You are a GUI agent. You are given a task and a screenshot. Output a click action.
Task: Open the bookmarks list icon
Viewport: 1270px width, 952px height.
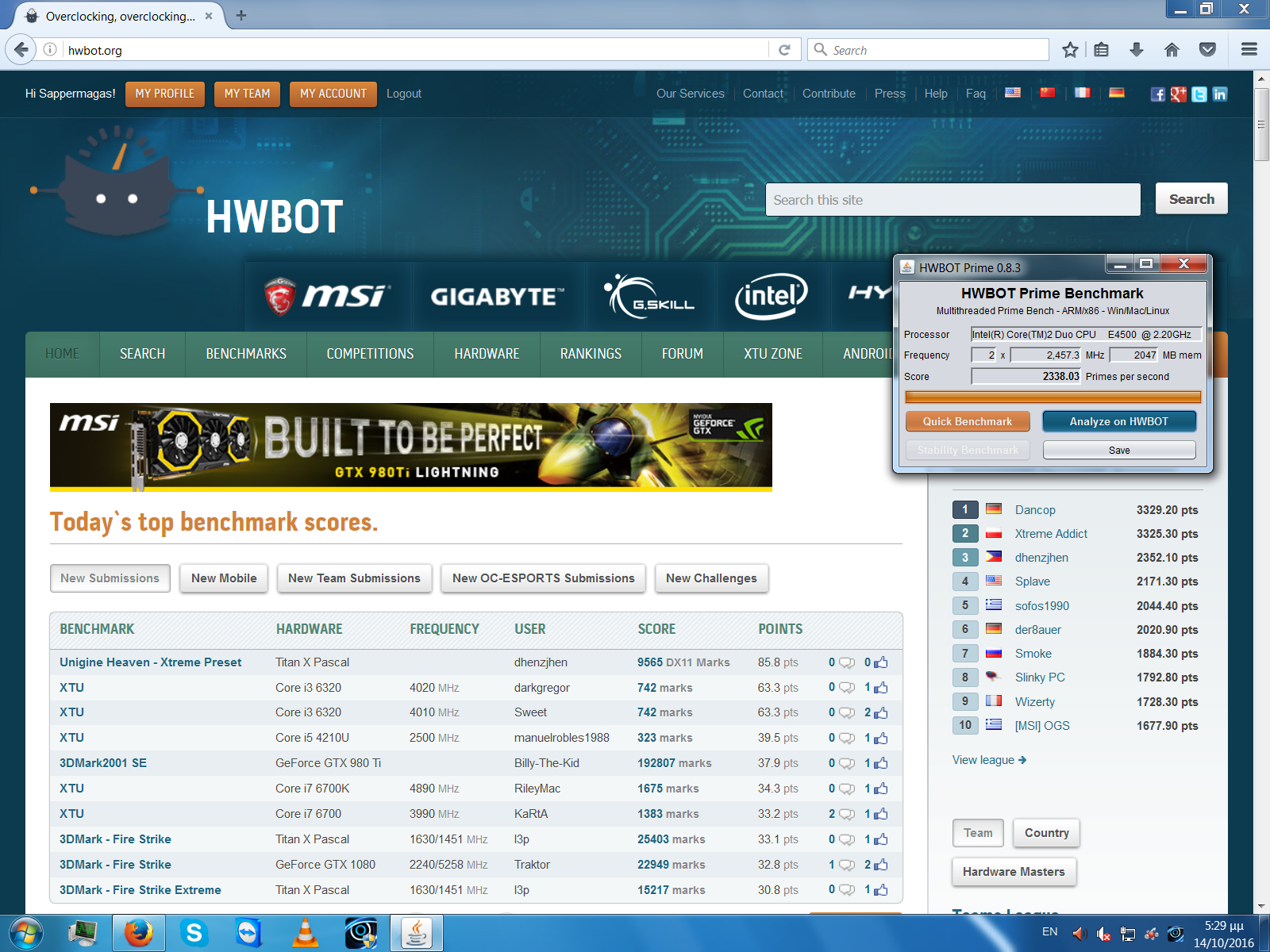pyautogui.click(x=1102, y=50)
